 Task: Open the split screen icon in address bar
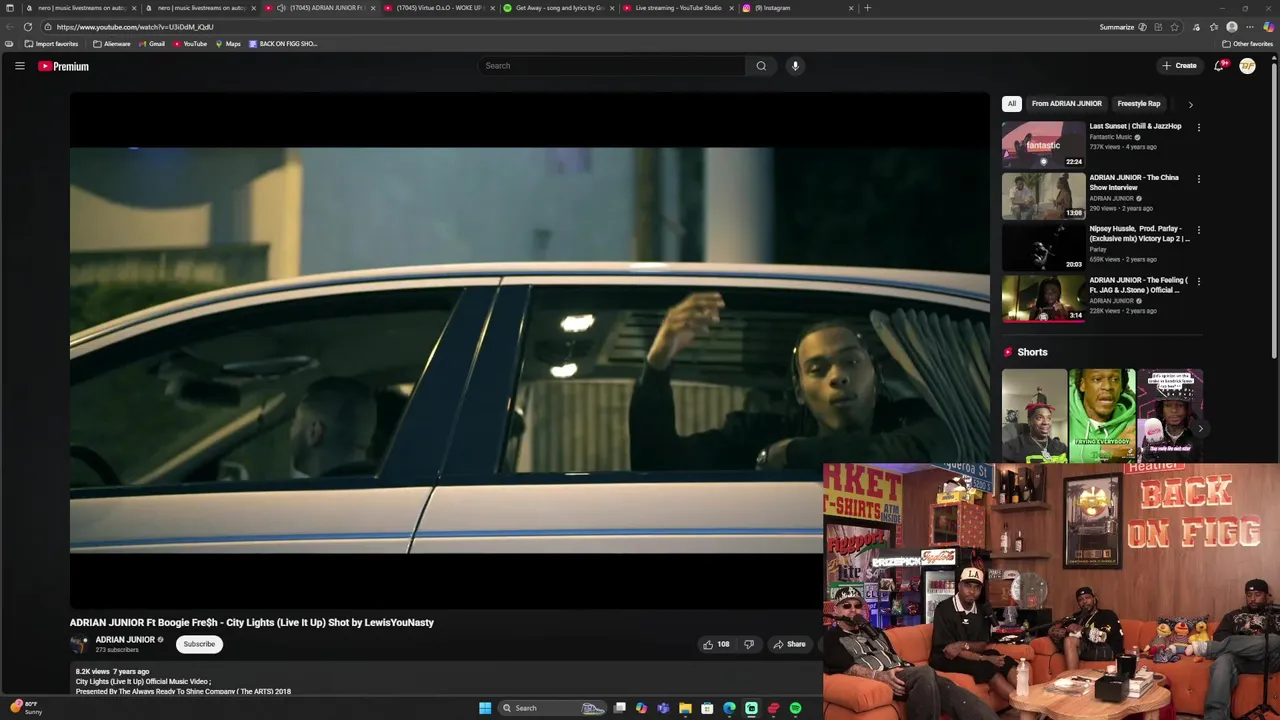point(1158,27)
